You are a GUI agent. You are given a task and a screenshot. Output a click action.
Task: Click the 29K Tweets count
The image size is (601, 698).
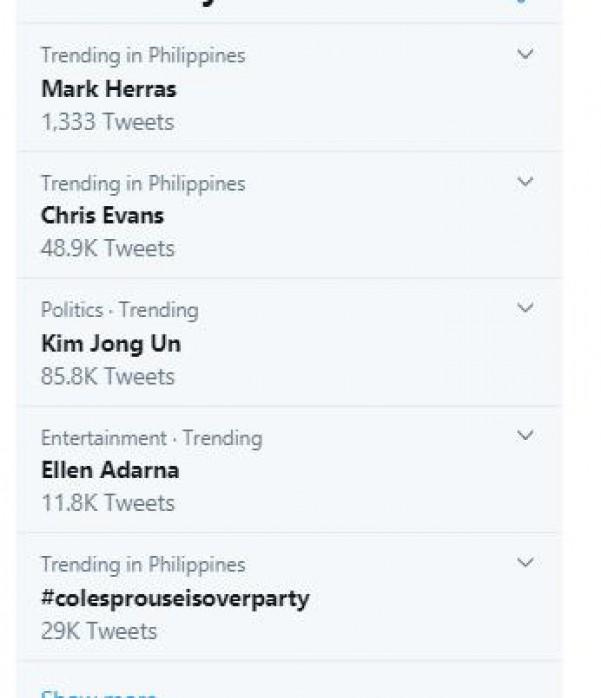pos(99,631)
